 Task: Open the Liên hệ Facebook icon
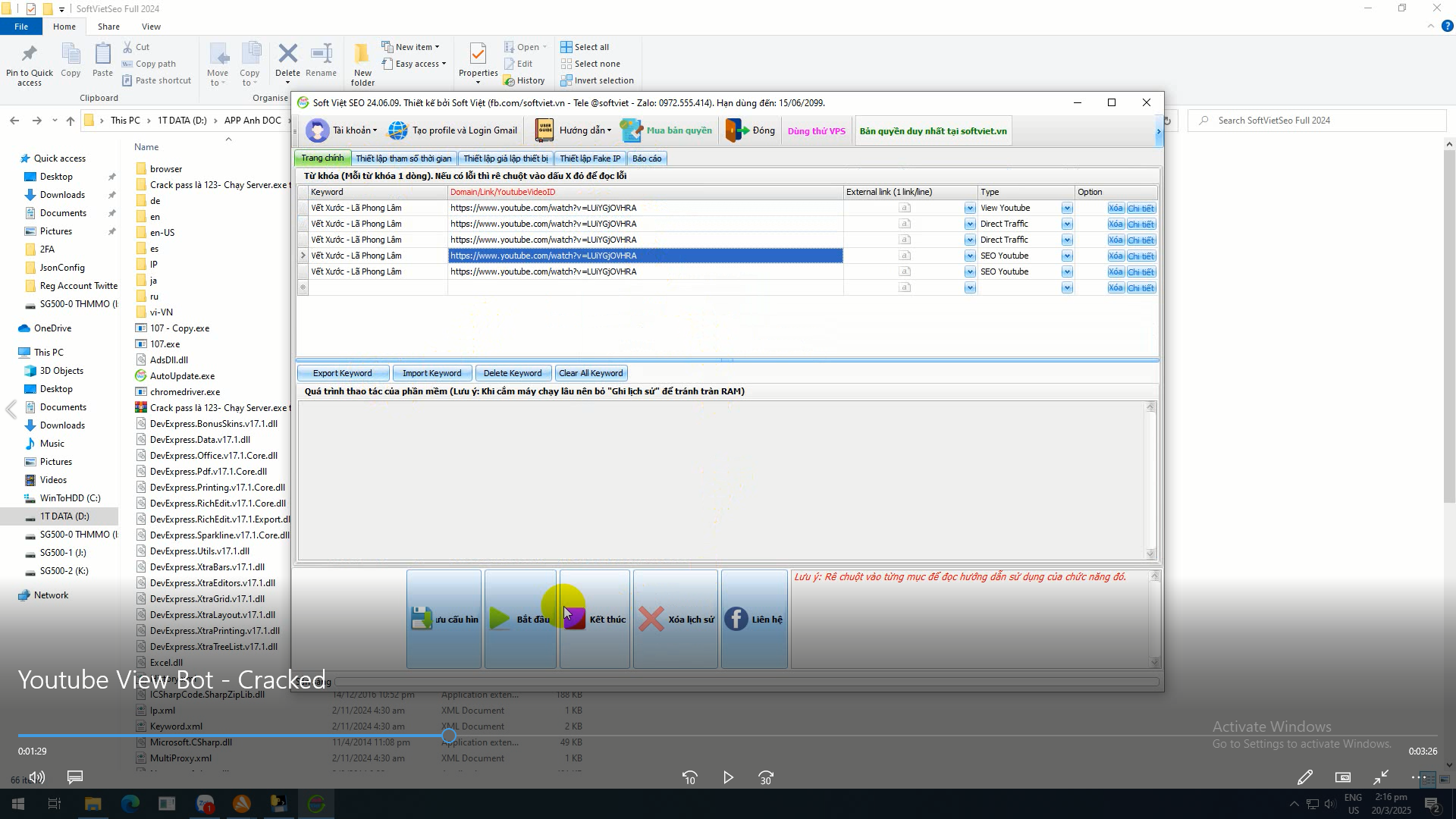click(736, 619)
